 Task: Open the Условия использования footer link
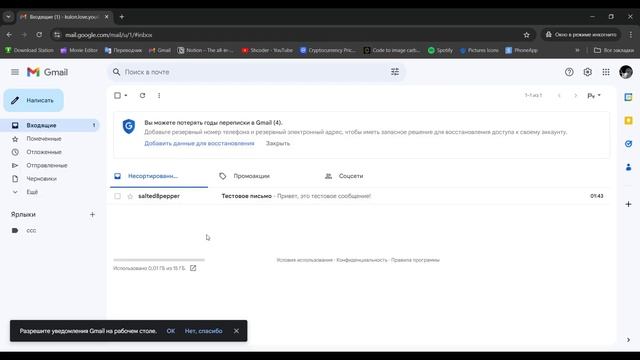coord(304,260)
